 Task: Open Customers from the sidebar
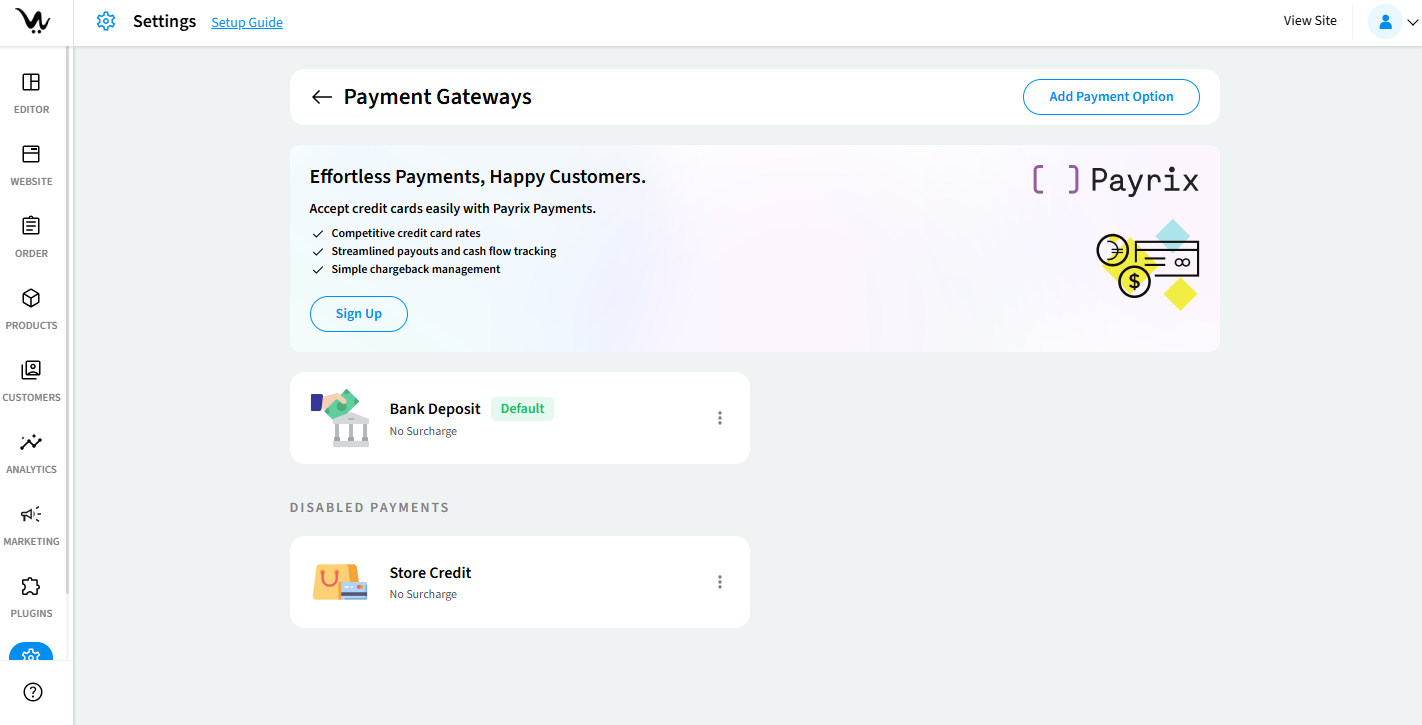[x=31, y=370]
